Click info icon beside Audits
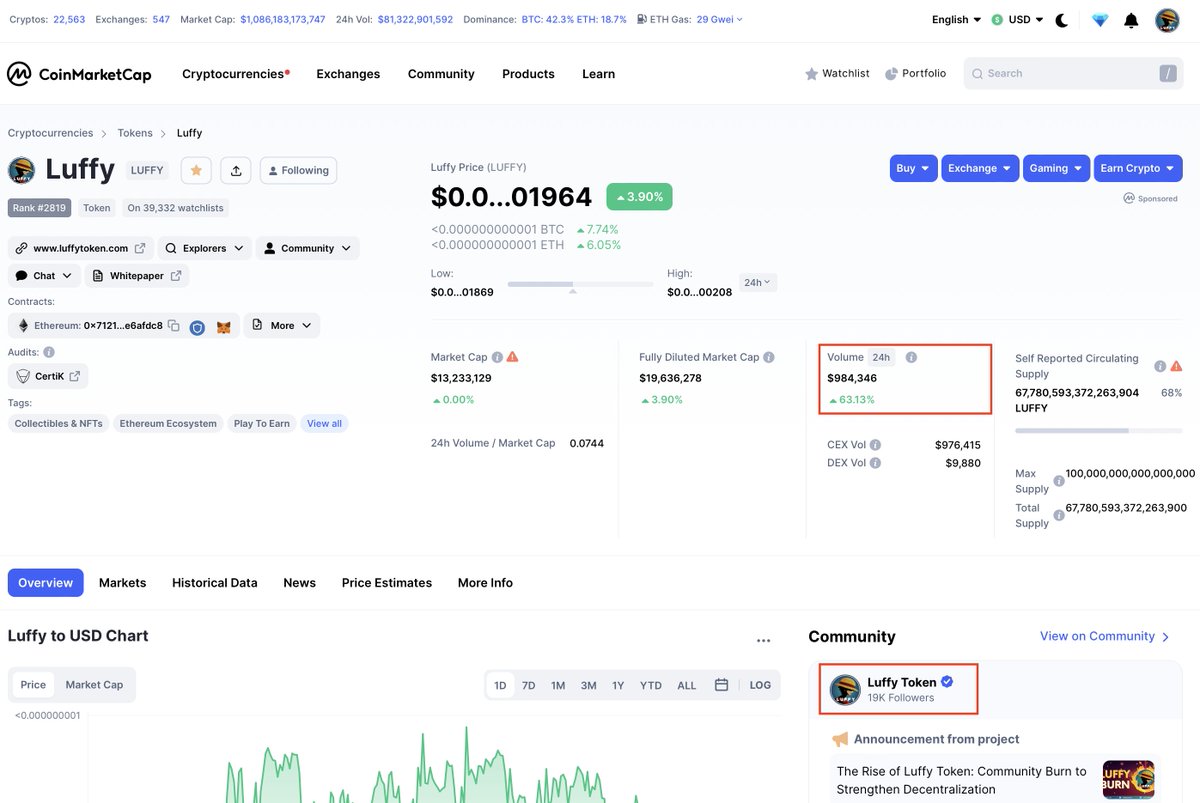The width and height of the screenshot is (1200, 803). coord(49,352)
